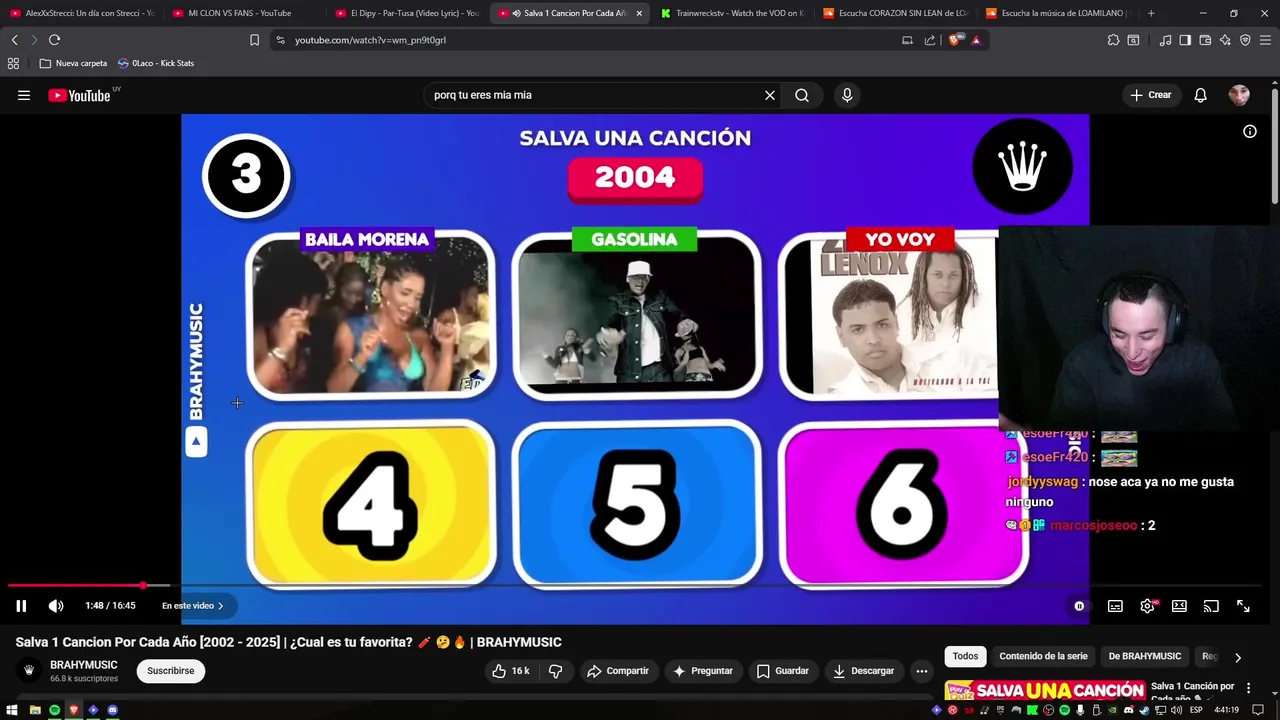This screenshot has height=720, width=1280.
Task: Open the account avatar menu
Action: point(1239,95)
